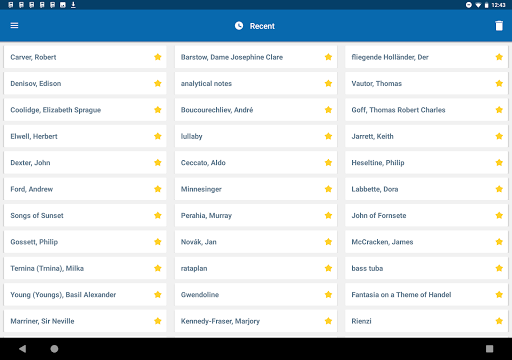The image size is (512, 360).
Task: Click star icon for McCracken, James
Action: pyautogui.click(x=499, y=242)
